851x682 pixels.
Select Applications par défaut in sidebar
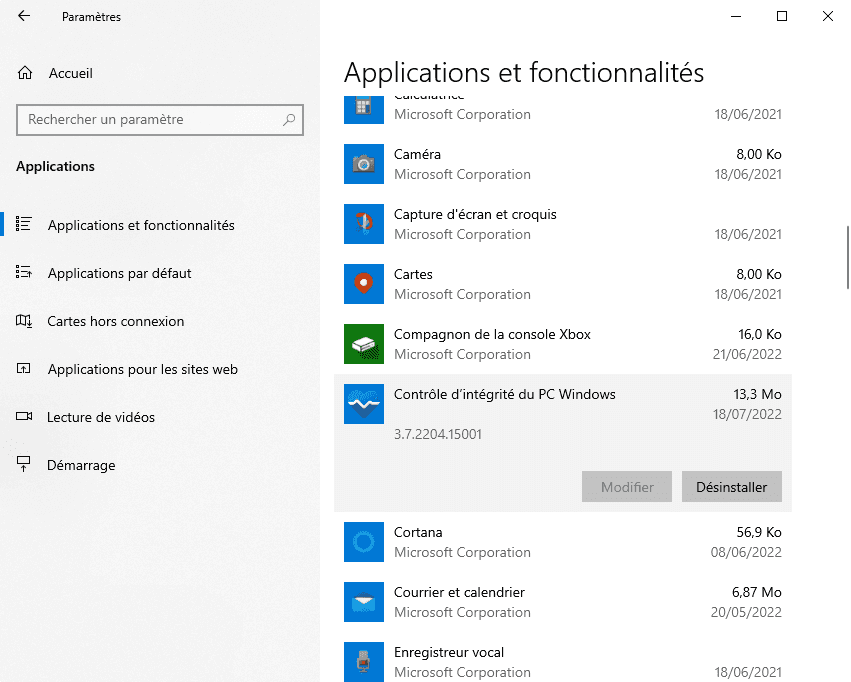(119, 273)
